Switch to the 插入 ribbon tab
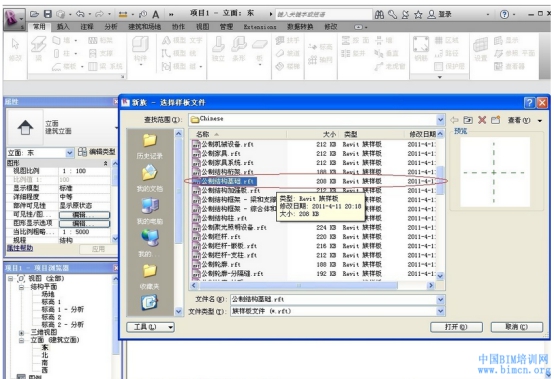554x379 pixels. 63,26
